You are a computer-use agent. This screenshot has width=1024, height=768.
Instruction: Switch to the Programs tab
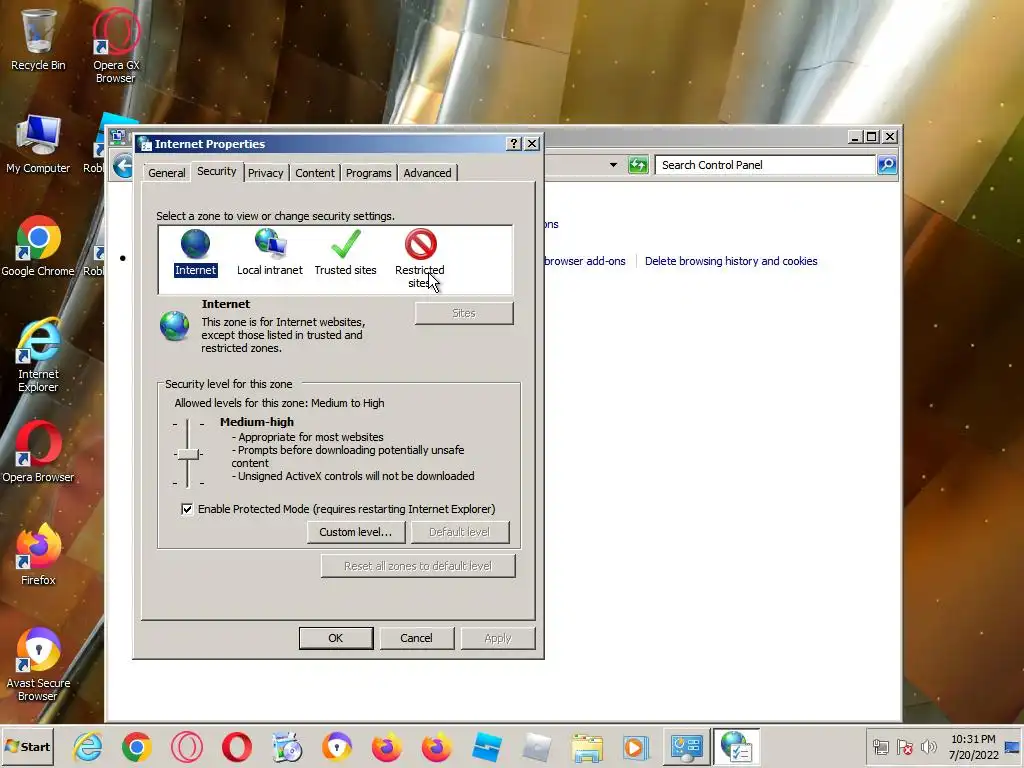pos(369,173)
